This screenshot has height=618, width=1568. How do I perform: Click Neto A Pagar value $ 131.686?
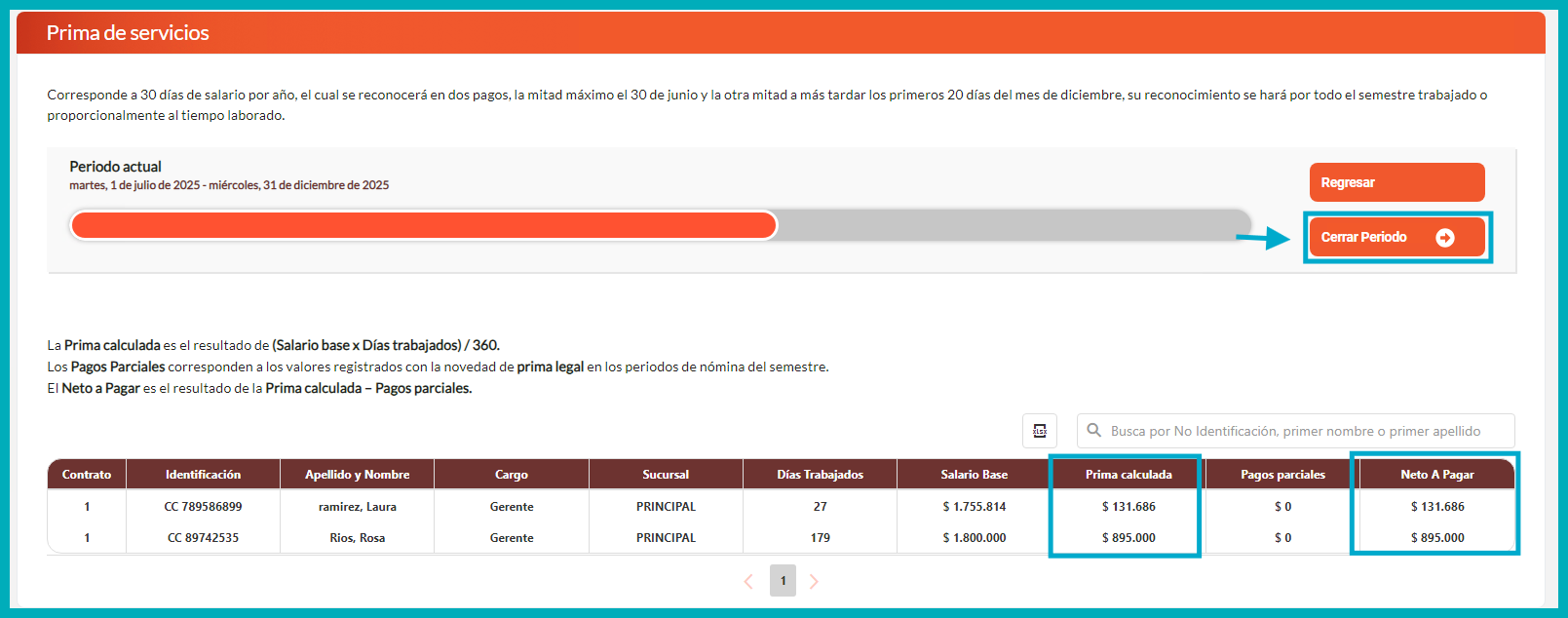pyautogui.click(x=1437, y=507)
